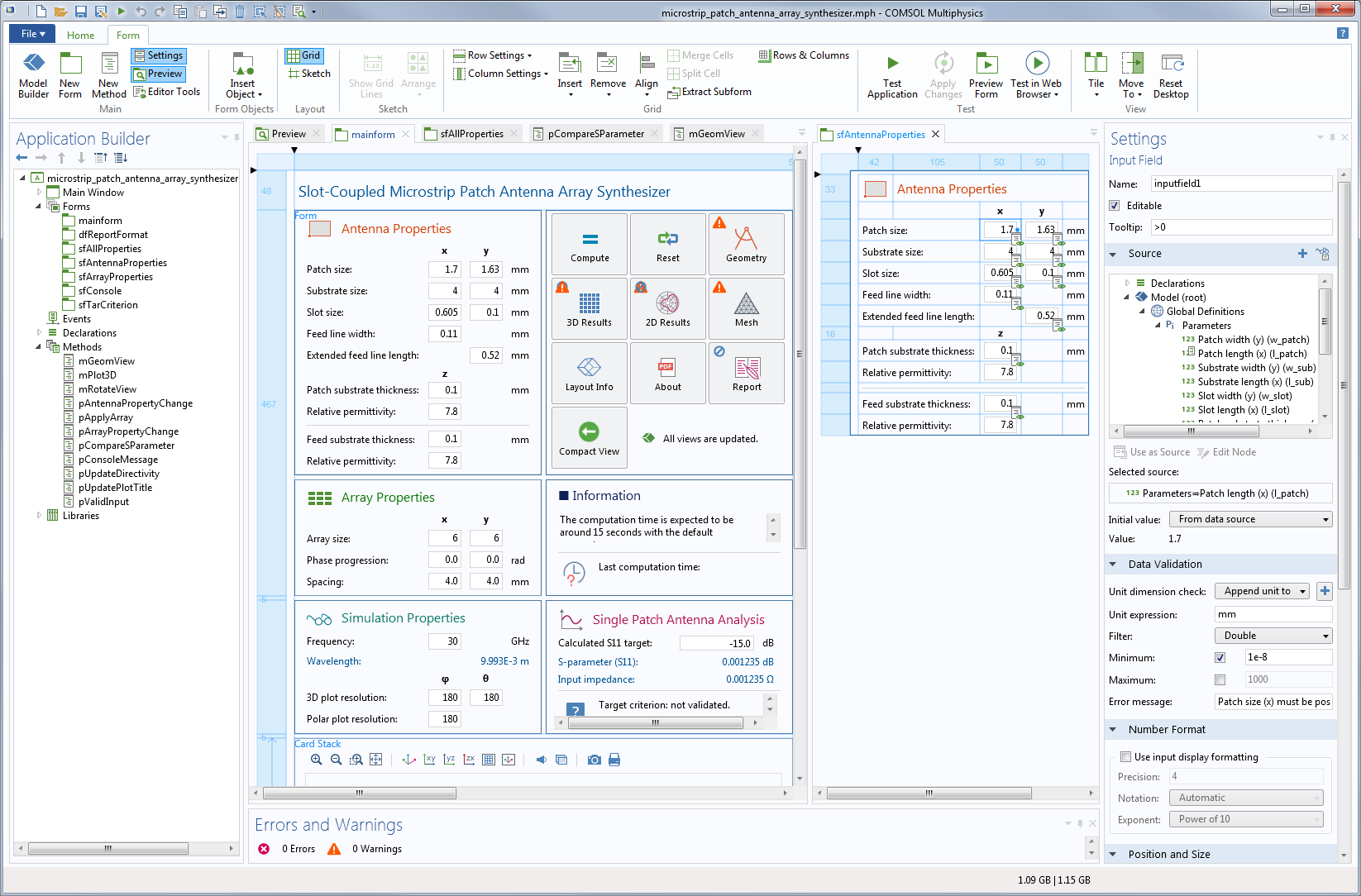Click the zoom in magnifier icon
The image size is (1361, 896).
[317, 760]
